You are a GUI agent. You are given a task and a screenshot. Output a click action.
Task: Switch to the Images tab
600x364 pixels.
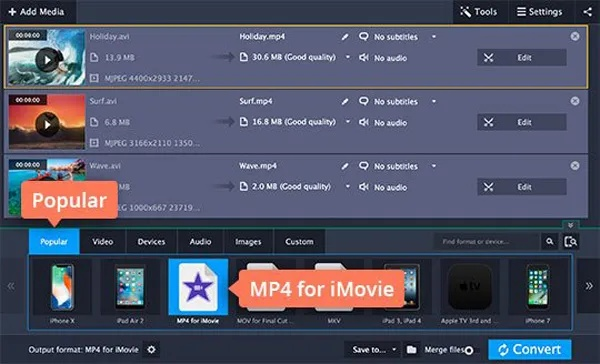coord(248,242)
